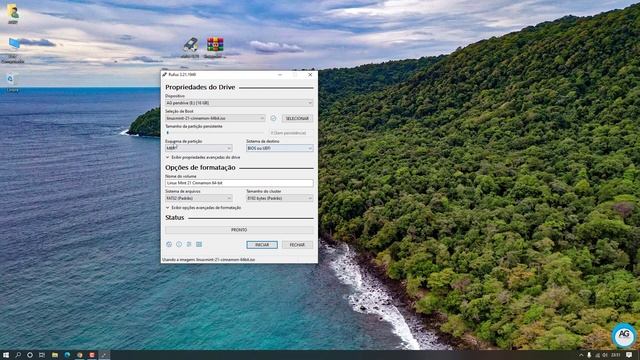Open Rufus About info icon

pyautogui.click(x=179, y=244)
